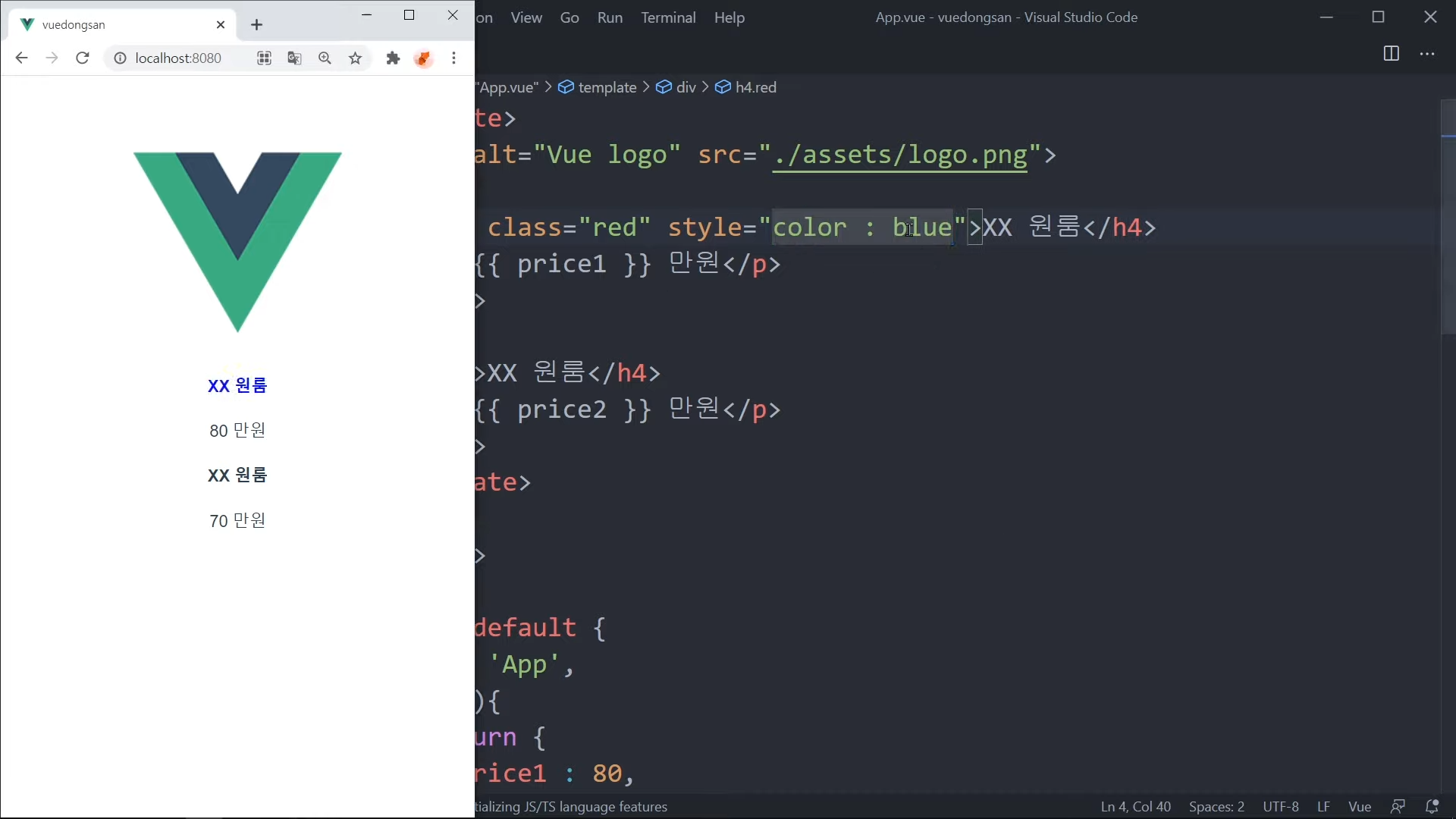Viewport: 1456px width, 819px height.
Task: Click the browser reload button
Action: point(83,58)
